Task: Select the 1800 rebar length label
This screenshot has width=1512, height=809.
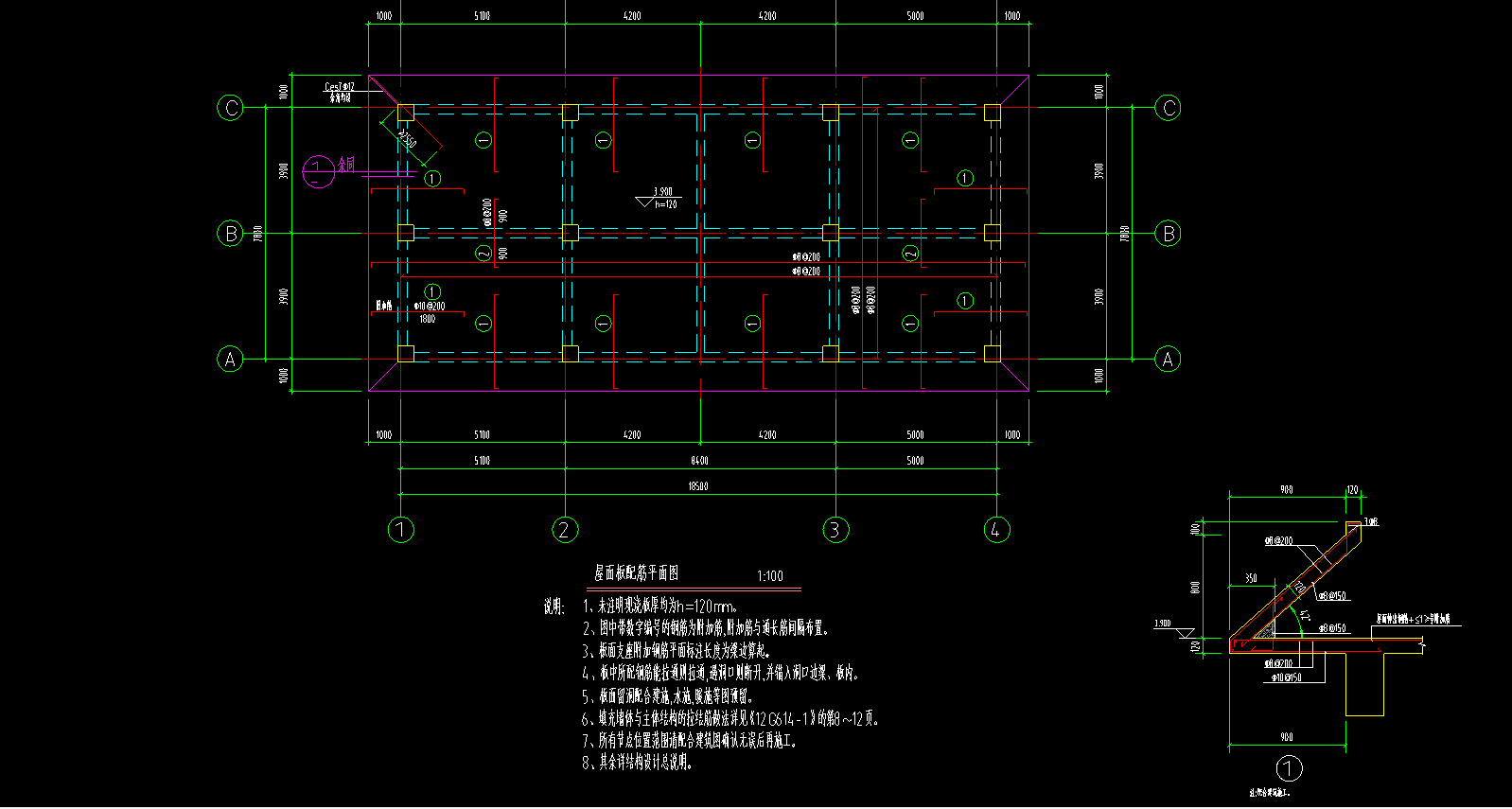Action: [x=427, y=319]
